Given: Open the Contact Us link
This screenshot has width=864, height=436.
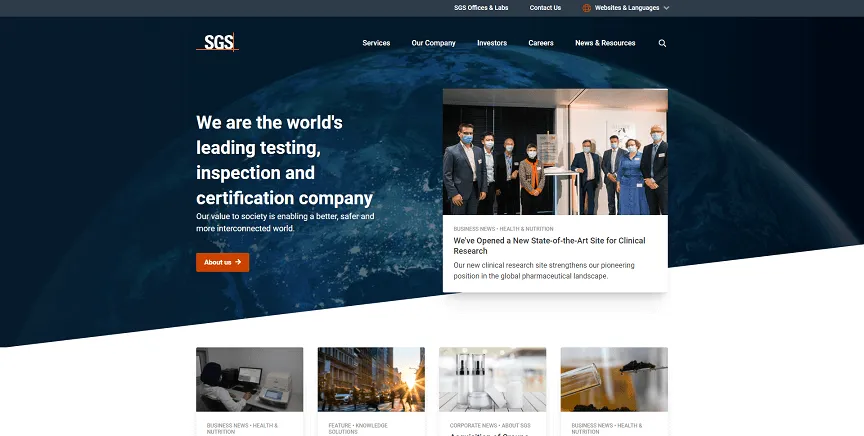Looking at the screenshot, I should [x=545, y=8].
